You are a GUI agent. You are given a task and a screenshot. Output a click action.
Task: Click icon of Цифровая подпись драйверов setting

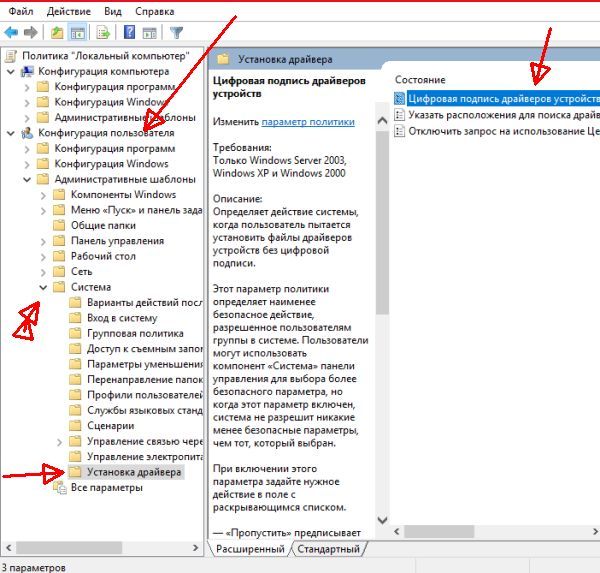click(399, 98)
